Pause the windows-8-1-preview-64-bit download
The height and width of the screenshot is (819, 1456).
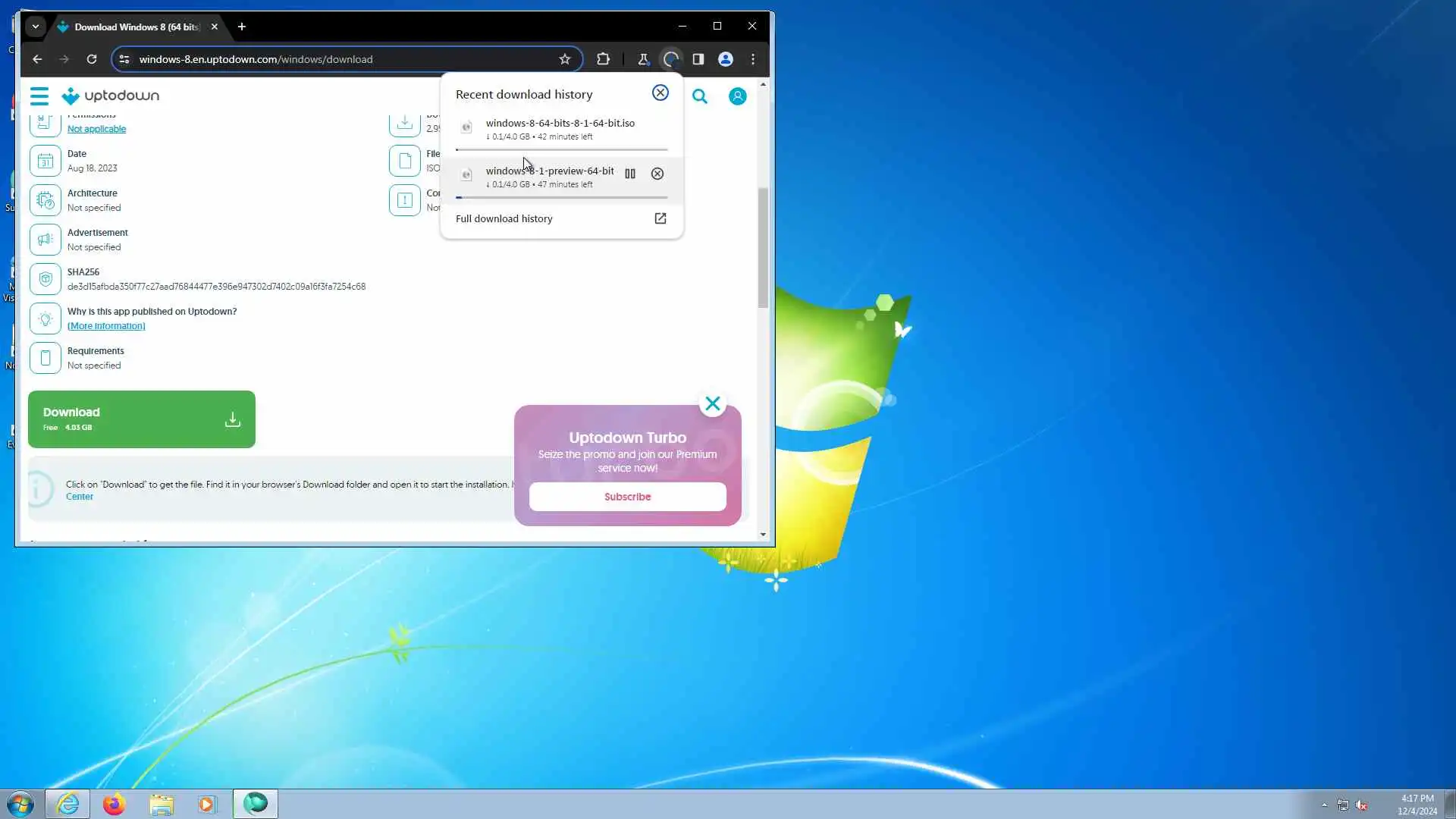pos(630,174)
